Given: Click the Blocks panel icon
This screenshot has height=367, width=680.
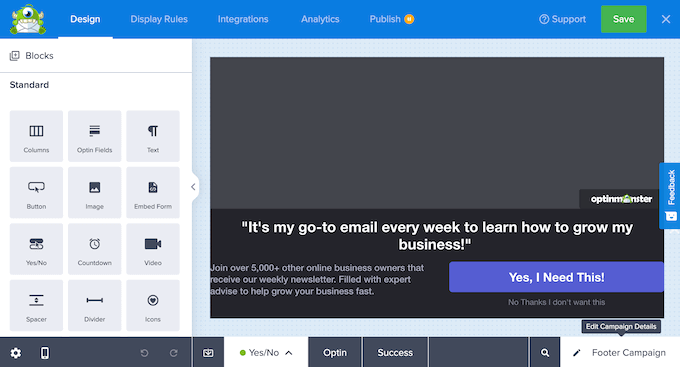Looking at the screenshot, I should (x=15, y=56).
